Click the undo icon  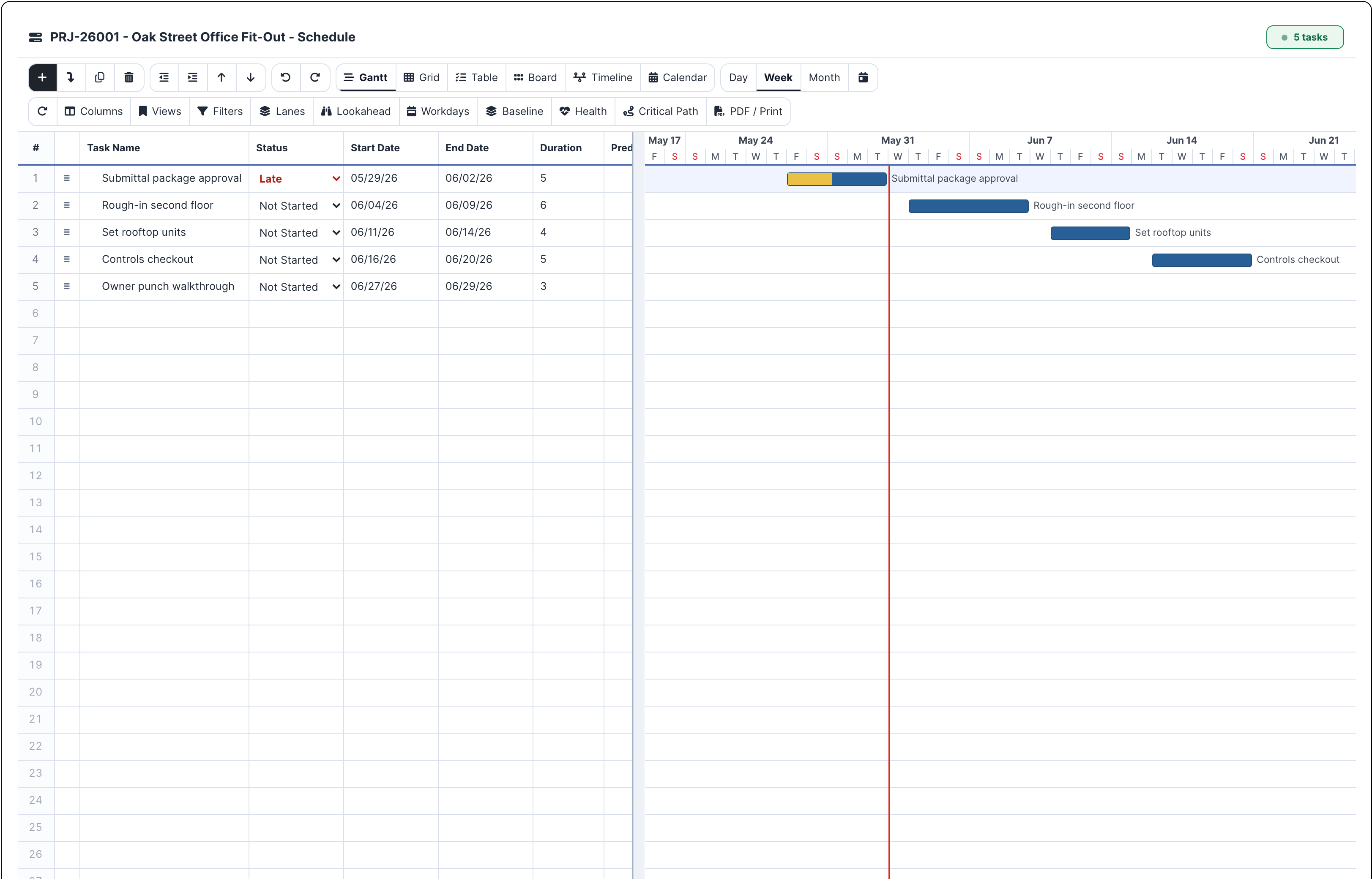[x=286, y=78]
